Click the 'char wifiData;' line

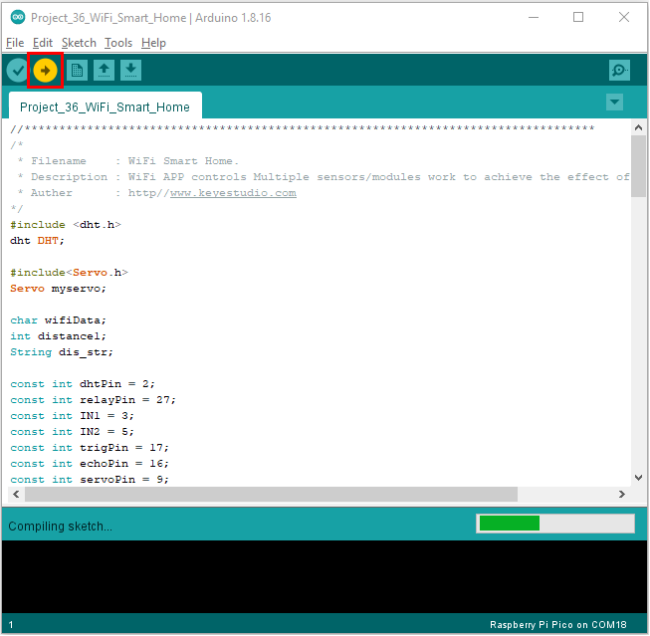click(58, 320)
